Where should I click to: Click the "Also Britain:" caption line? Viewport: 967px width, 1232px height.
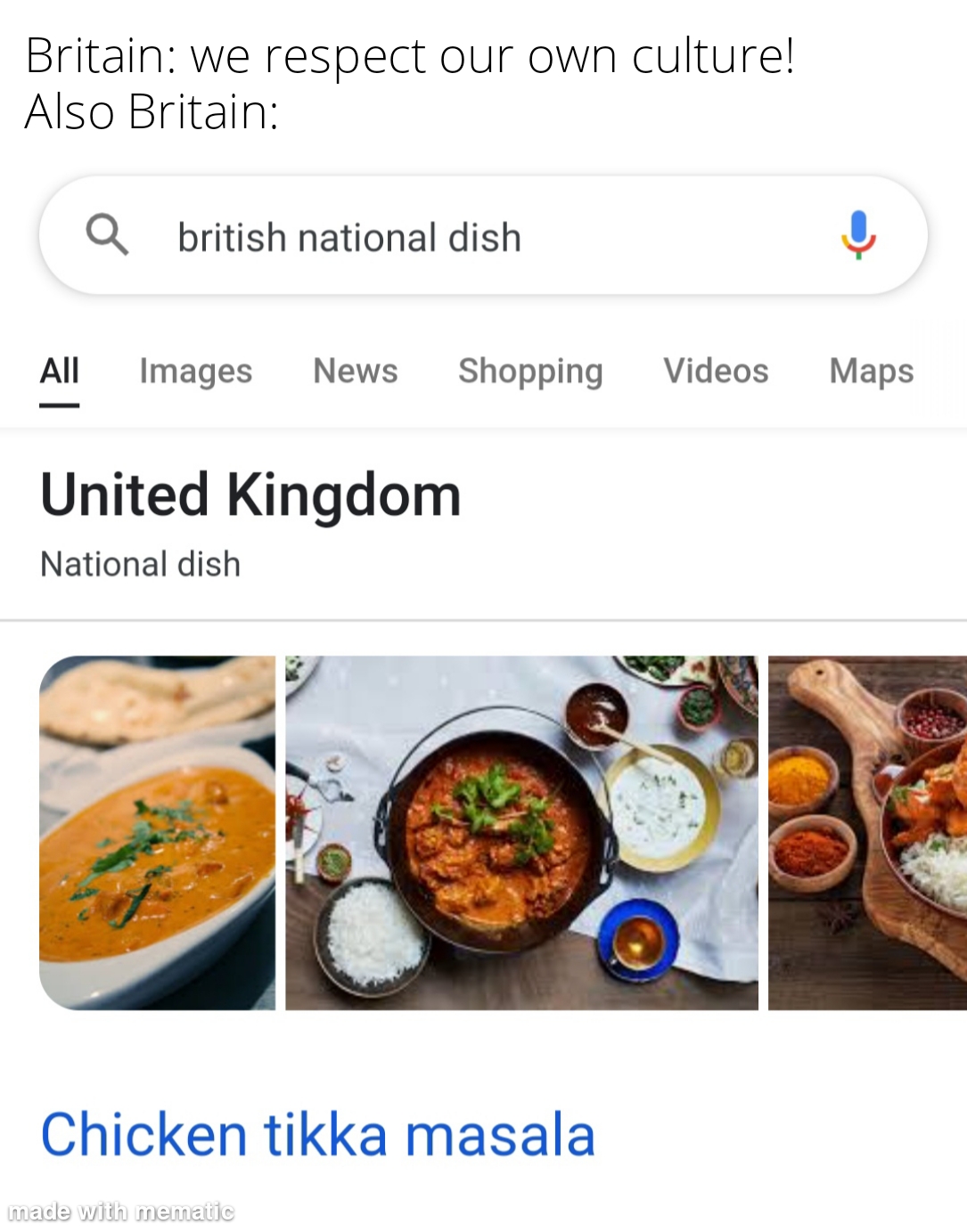point(152,112)
